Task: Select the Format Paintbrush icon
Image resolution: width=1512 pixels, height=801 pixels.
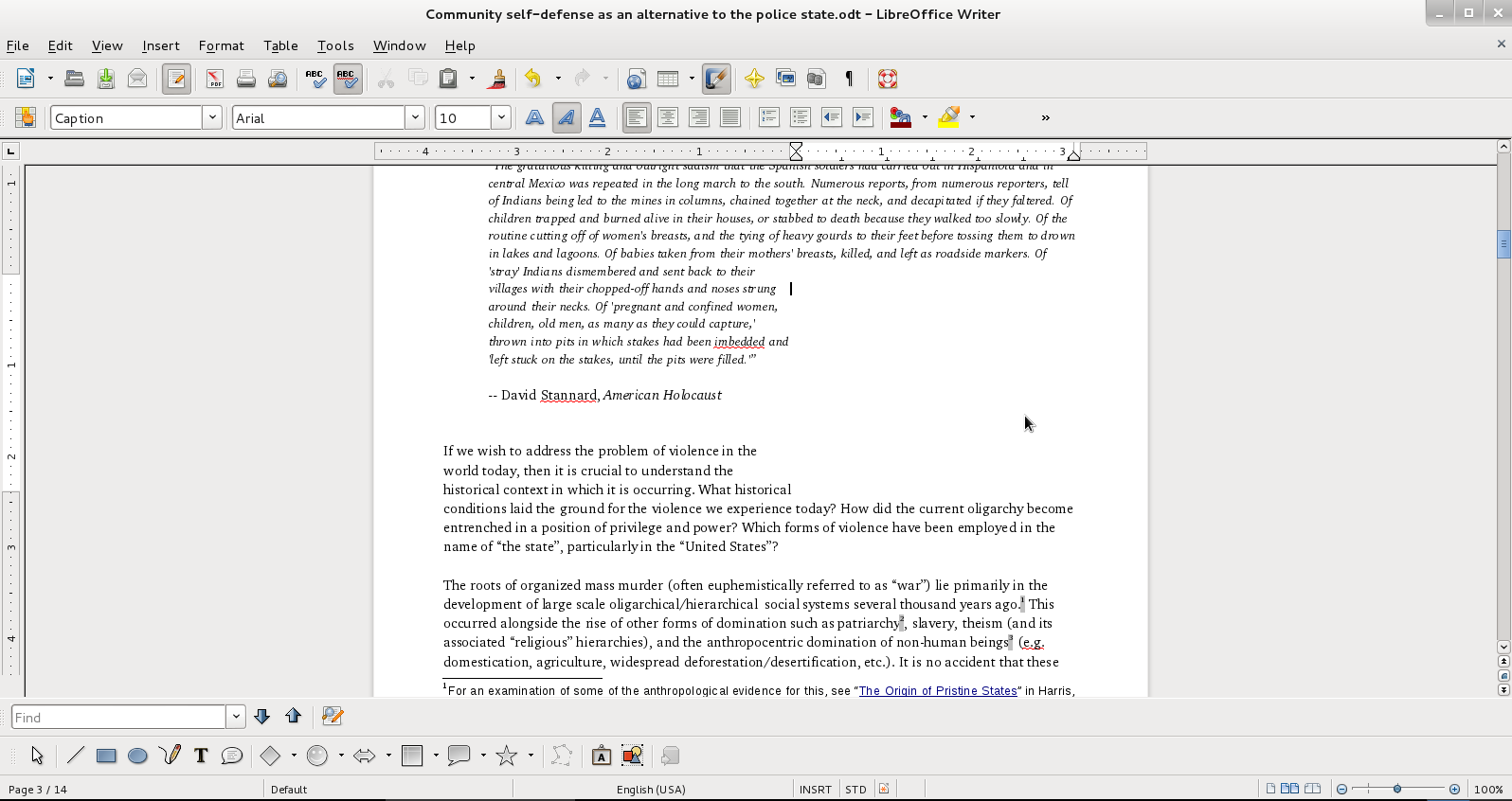Action: 496,79
